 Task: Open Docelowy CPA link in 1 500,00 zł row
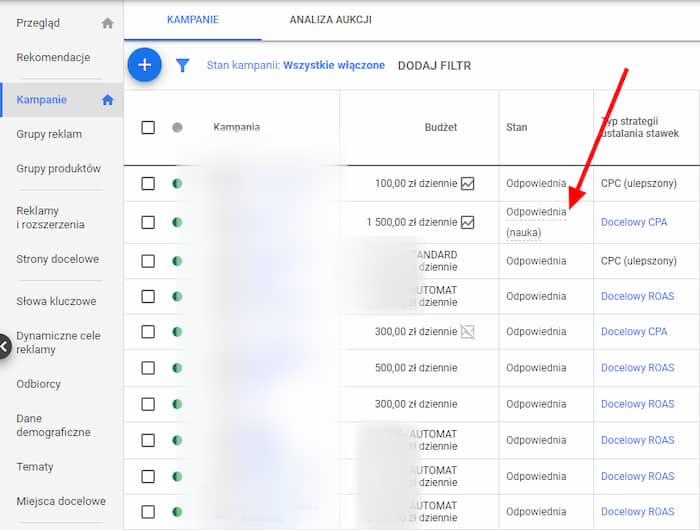tap(634, 222)
